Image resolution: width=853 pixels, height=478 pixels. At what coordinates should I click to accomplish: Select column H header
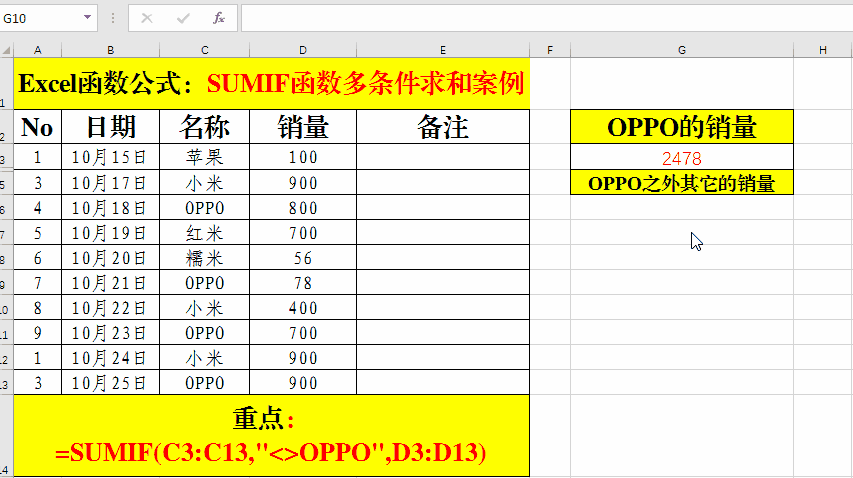click(x=823, y=51)
